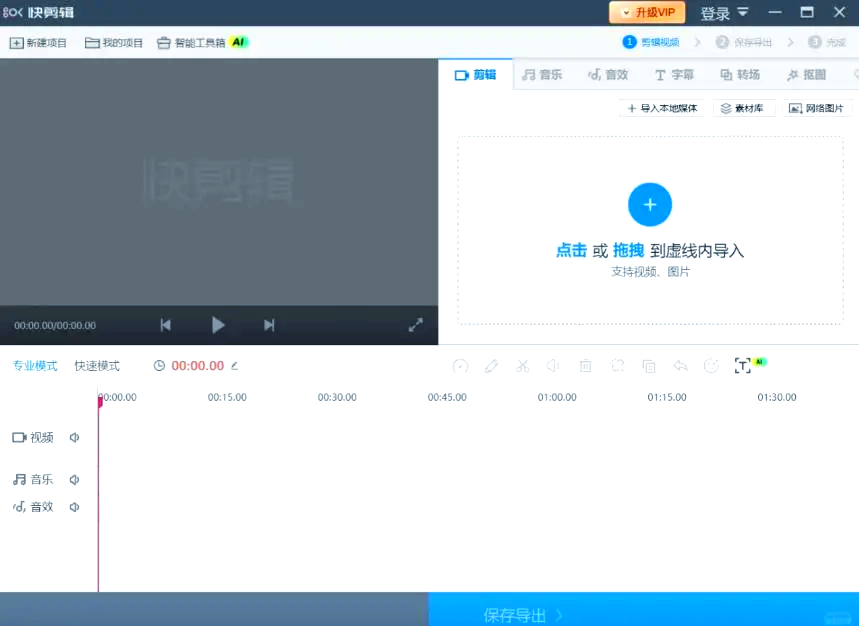Image resolution: width=859 pixels, height=626 pixels.
Task: Select the 音效 track icon
Action: pyautogui.click(x=19, y=507)
